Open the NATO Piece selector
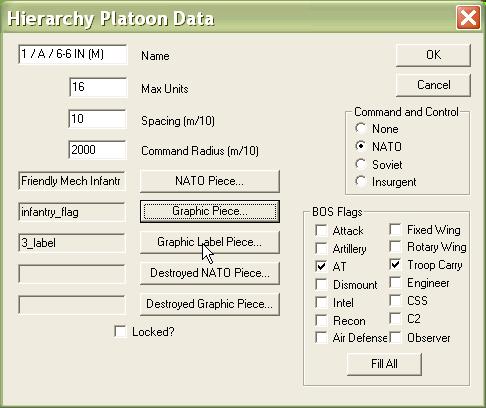Screen dimensions: 486x408 pos(210,181)
